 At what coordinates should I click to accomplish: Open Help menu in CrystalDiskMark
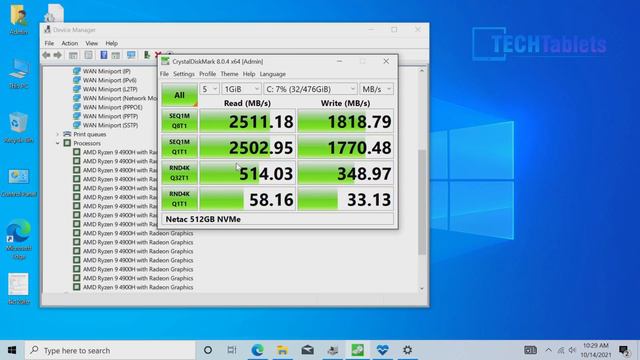coord(249,74)
